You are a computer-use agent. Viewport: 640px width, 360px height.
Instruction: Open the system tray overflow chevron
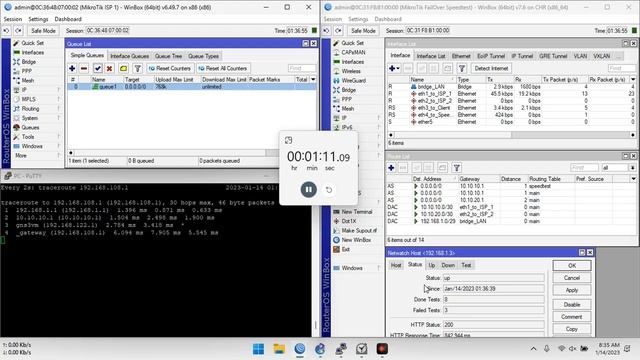pos(533,349)
